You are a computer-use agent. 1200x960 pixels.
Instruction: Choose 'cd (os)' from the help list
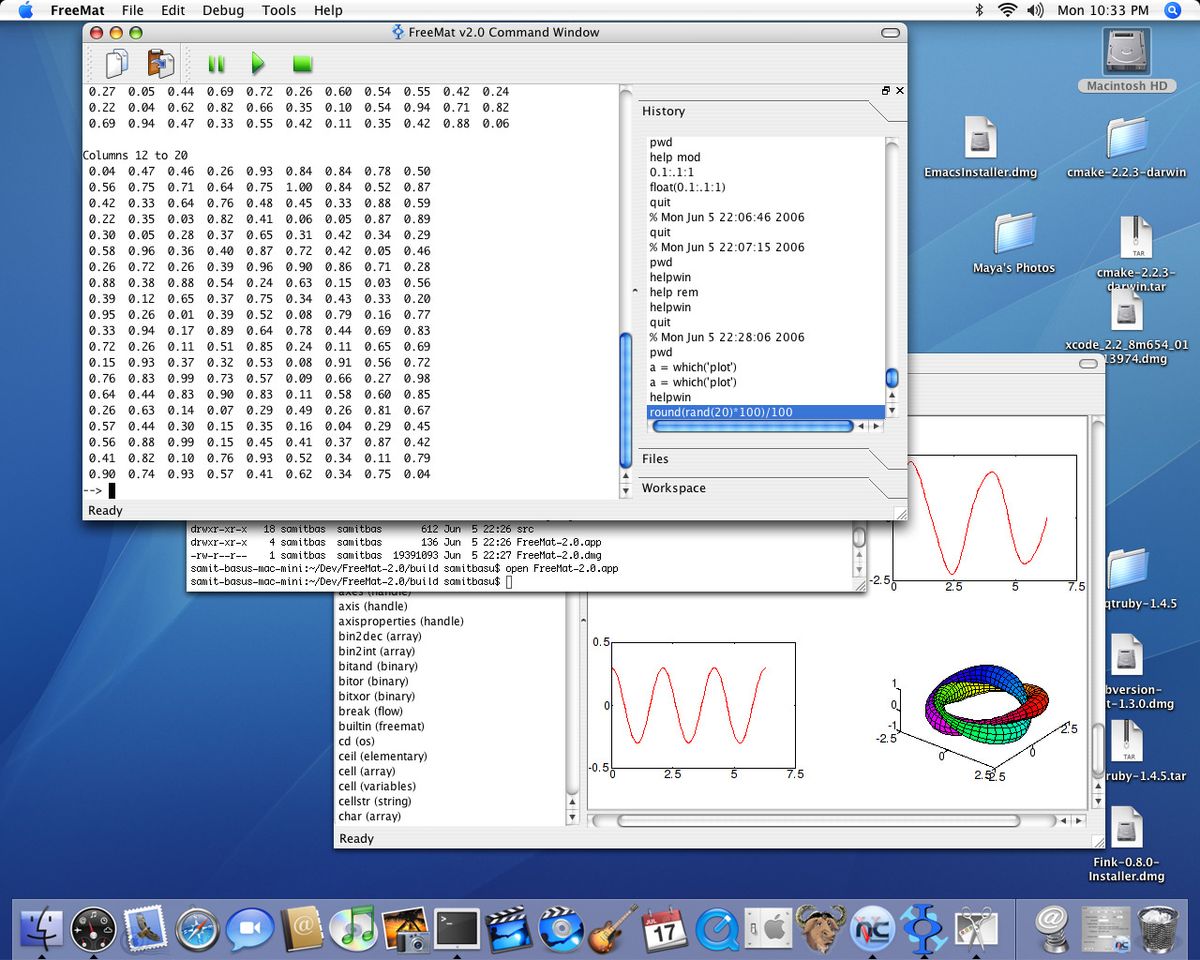pos(355,741)
